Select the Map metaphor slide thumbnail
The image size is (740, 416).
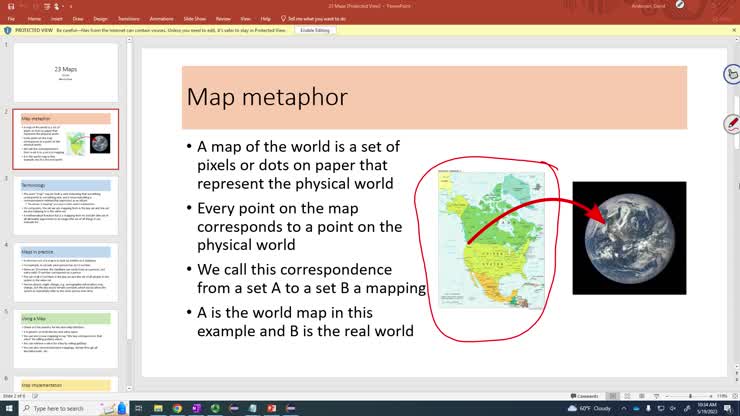(x=66, y=139)
